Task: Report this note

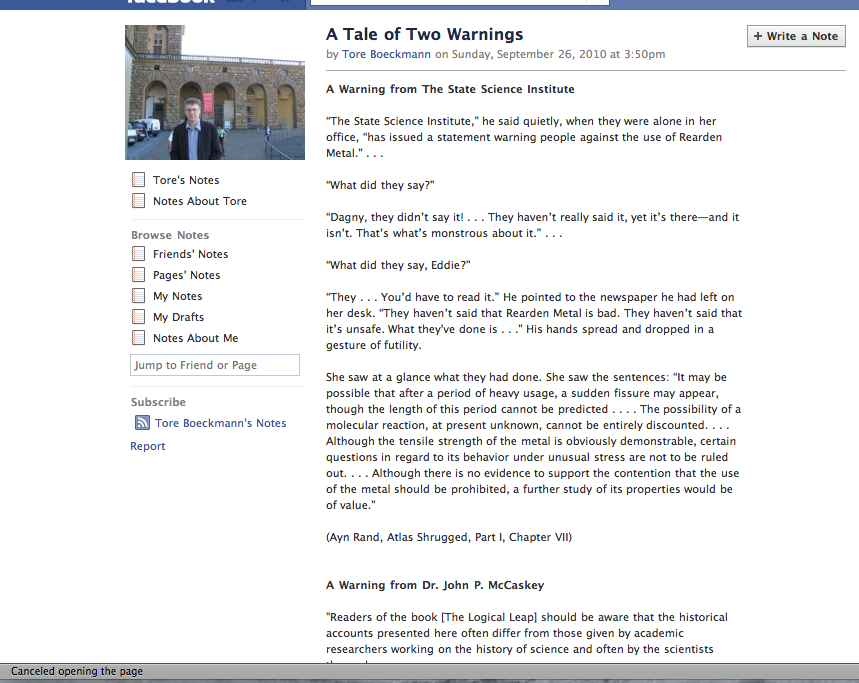Action: pos(147,446)
